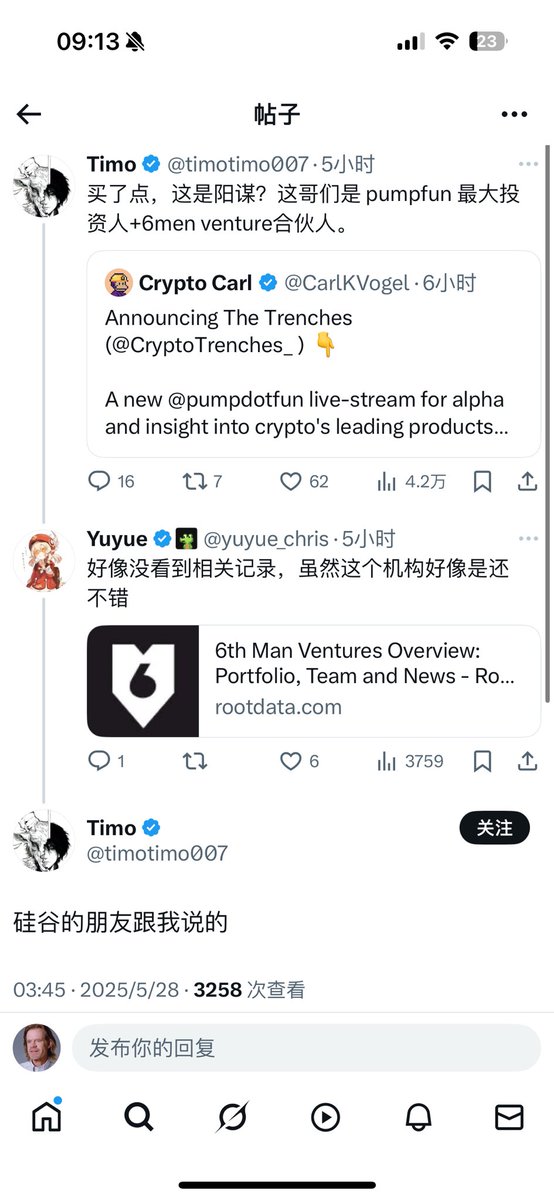Bookmark Timo's first post
554x1200 pixels.
tap(482, 482)
